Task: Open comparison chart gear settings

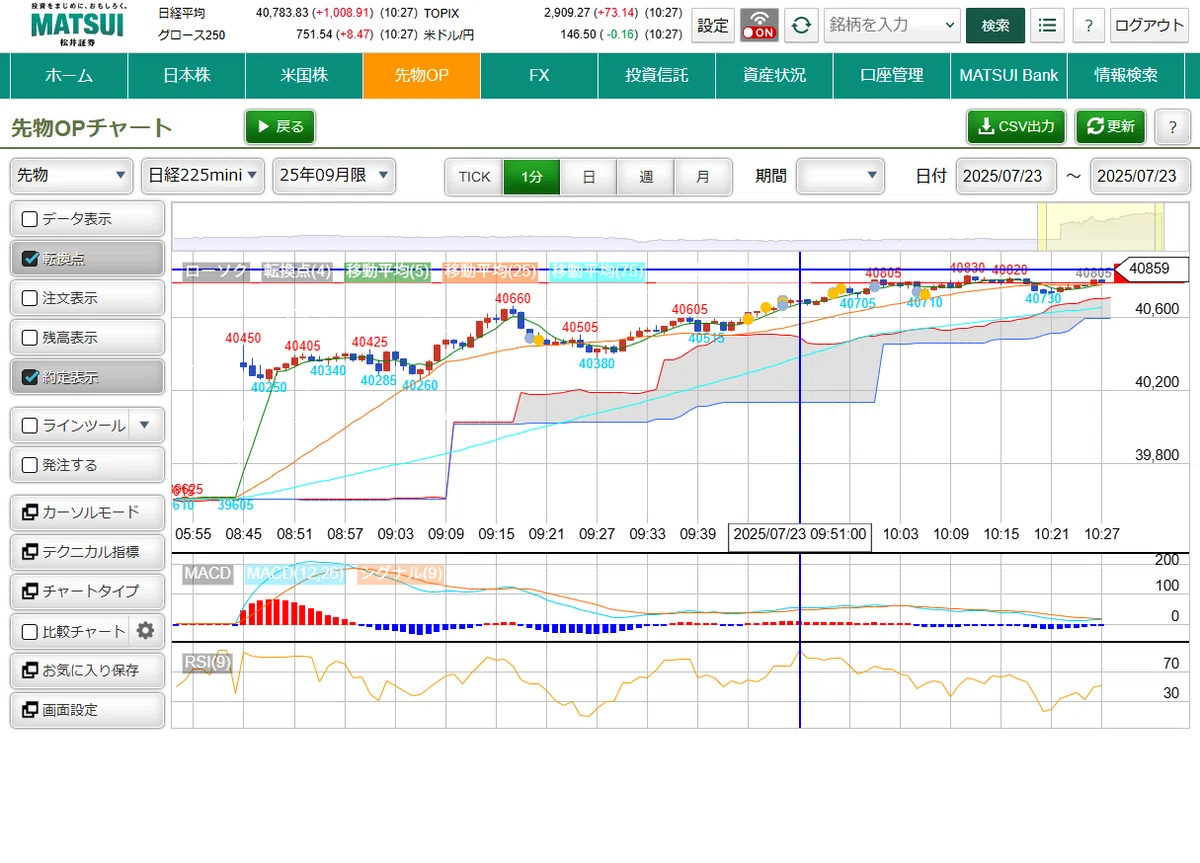Action: click(x=146, y=631)
